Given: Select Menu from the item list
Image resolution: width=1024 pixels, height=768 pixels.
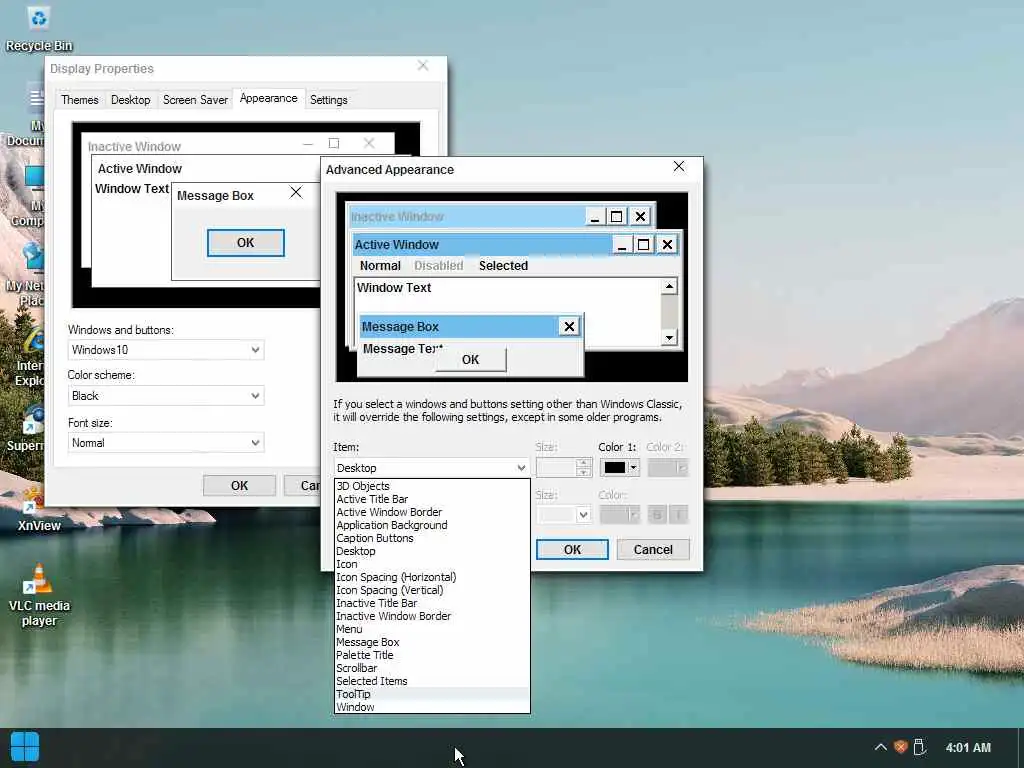Looking at the screenshot, I should tap(432, 629).
